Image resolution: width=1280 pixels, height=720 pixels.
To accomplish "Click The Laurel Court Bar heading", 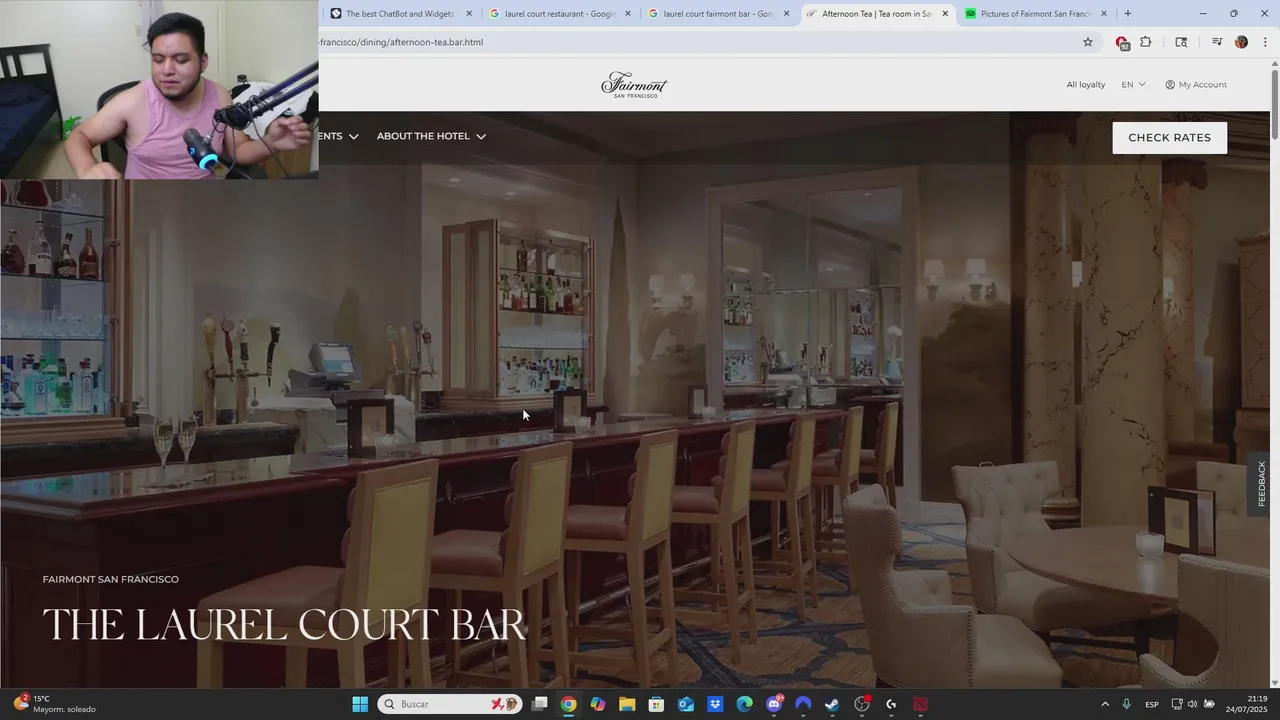I will point(284,624).
